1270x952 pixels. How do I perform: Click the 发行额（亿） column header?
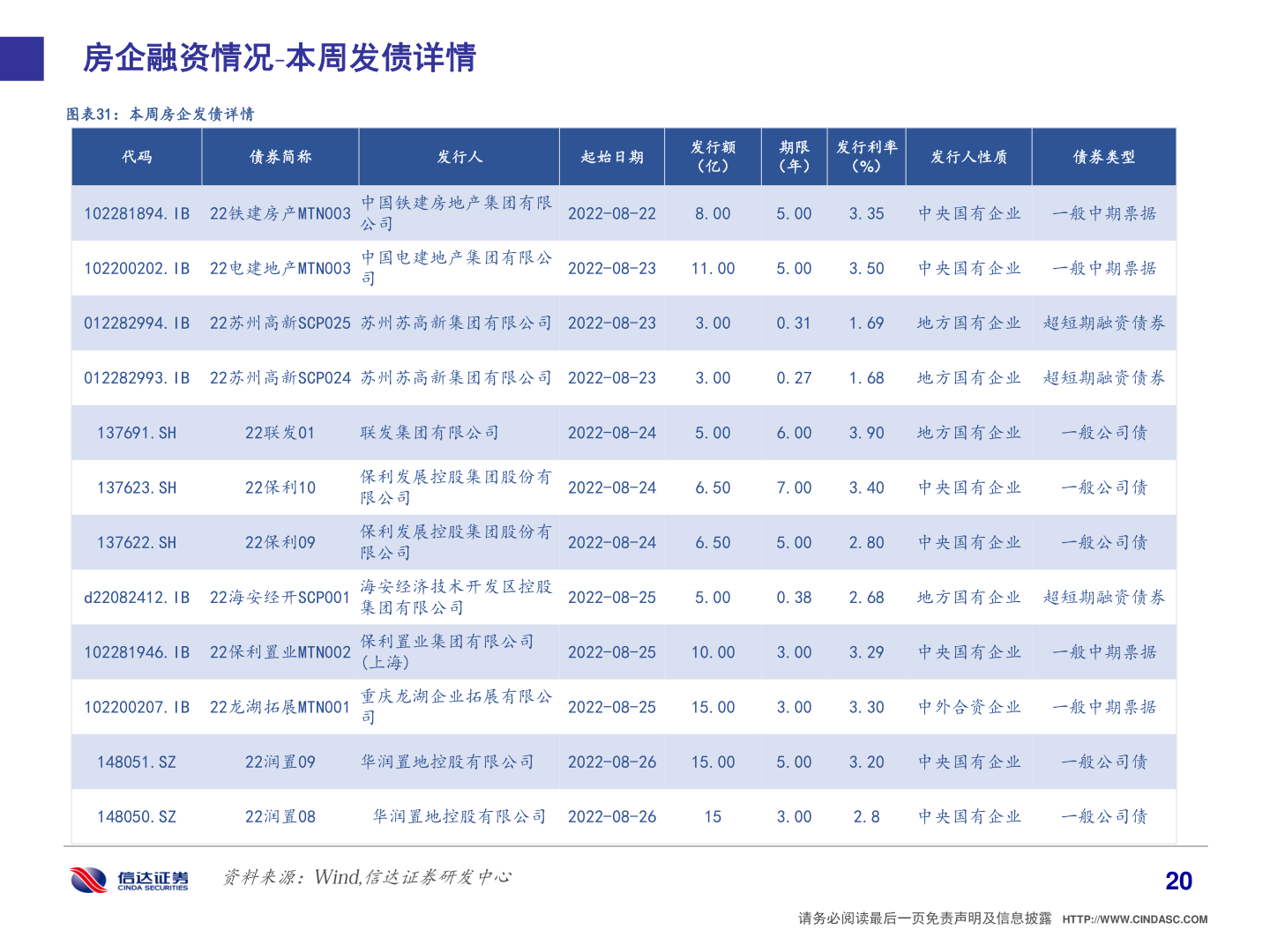tap(713, 156)
